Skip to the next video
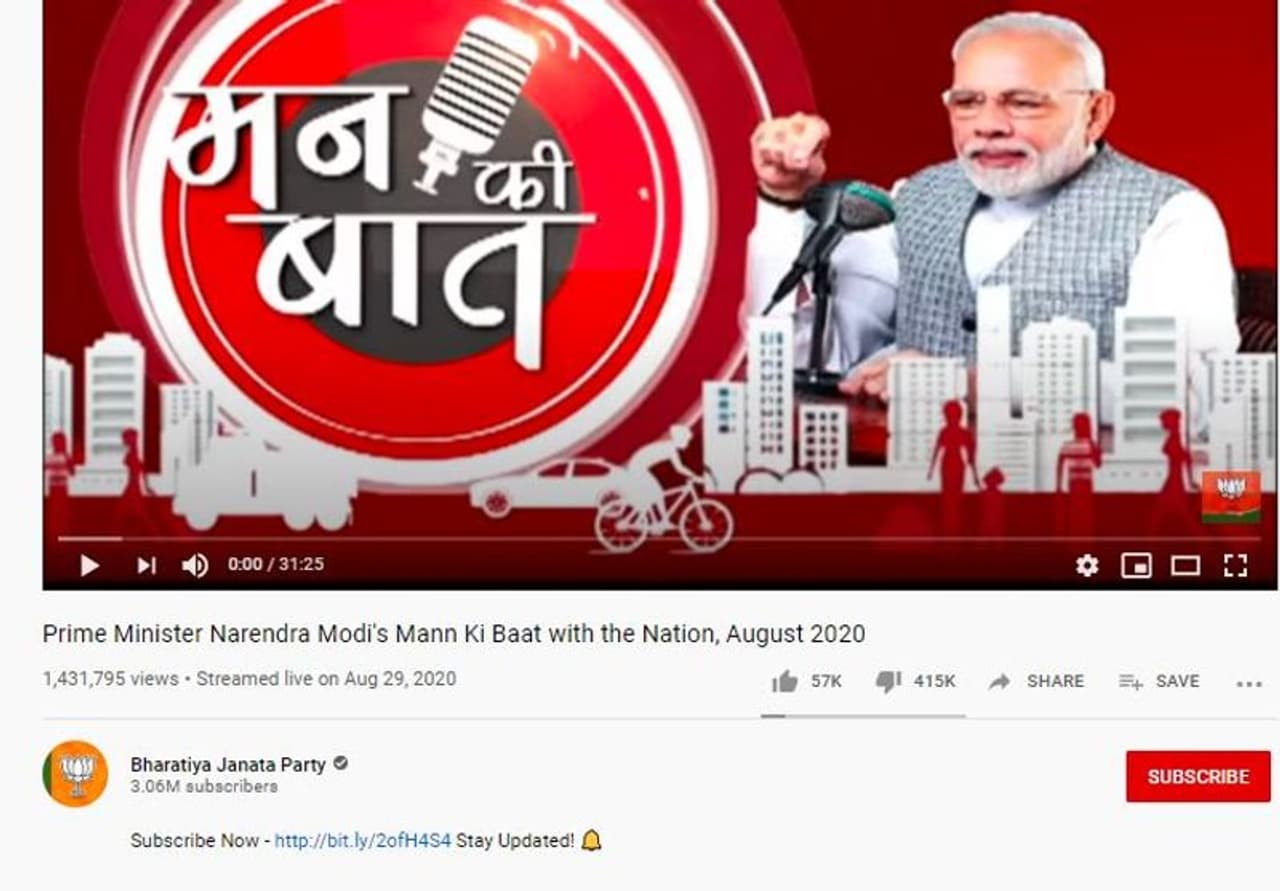This screenshot has height=891, width=1280. (x=146, y=565)
